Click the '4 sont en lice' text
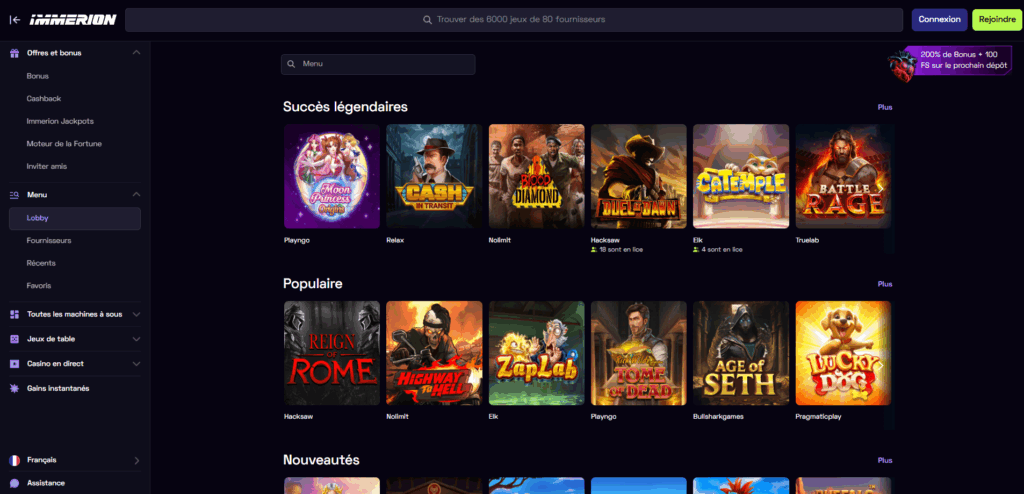1024x494 pixels. coord(722,250)
